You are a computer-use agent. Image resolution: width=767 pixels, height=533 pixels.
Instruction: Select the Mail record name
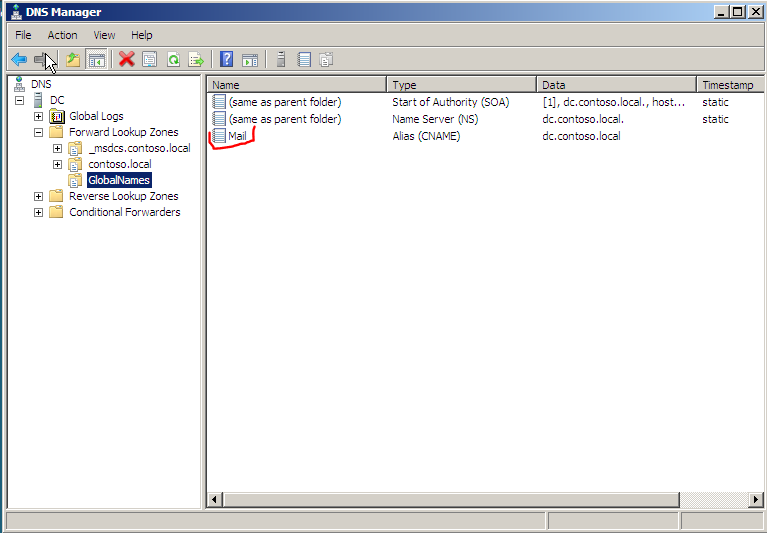[237, 136]
